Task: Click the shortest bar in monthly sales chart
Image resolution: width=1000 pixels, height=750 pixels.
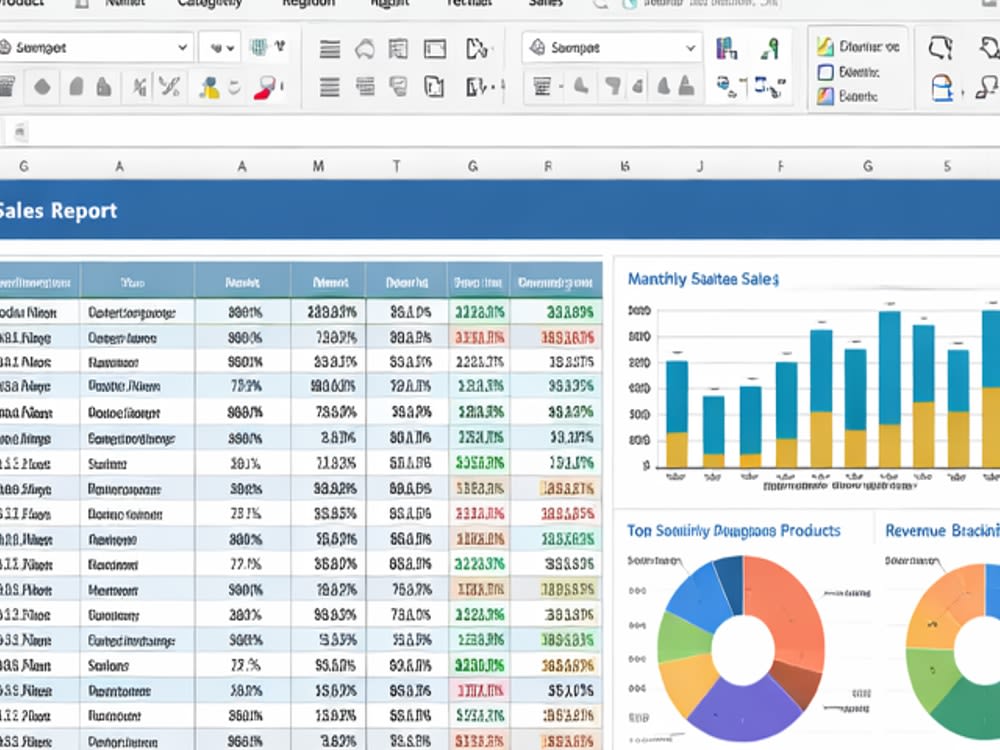Action: pyautogui.click(x=713, y=431)
